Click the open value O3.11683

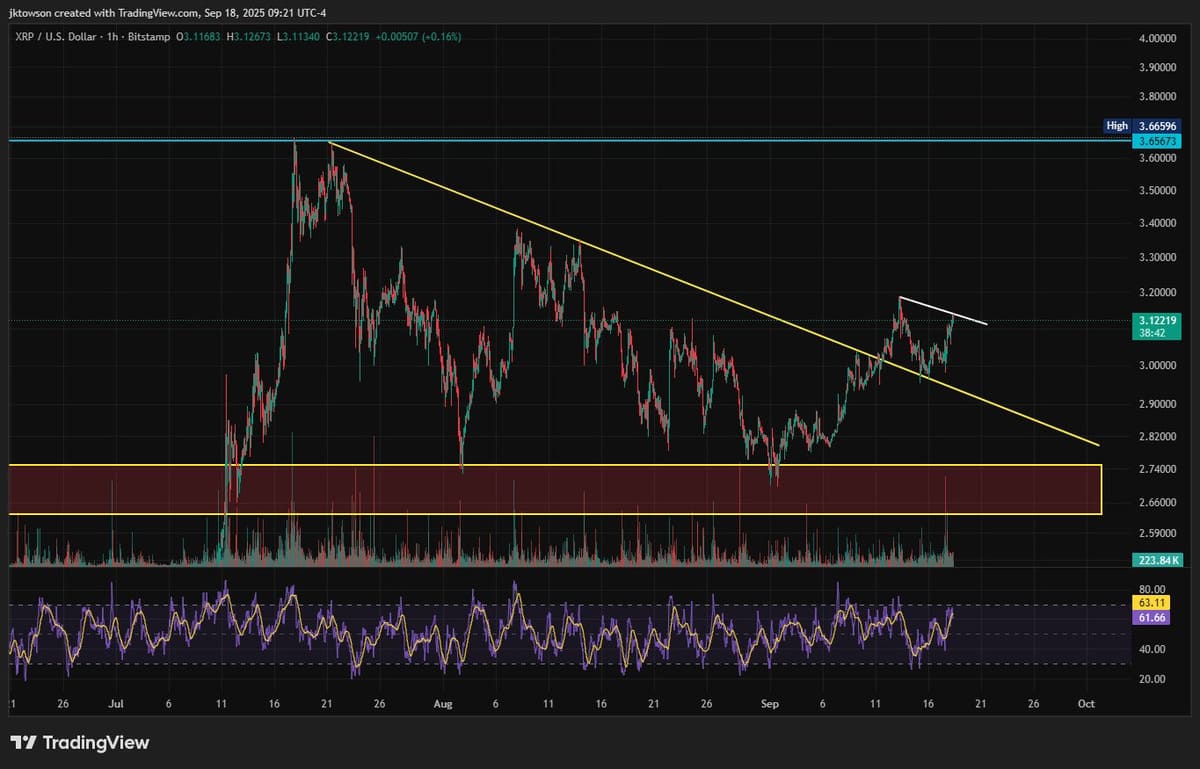coord(197,37)
